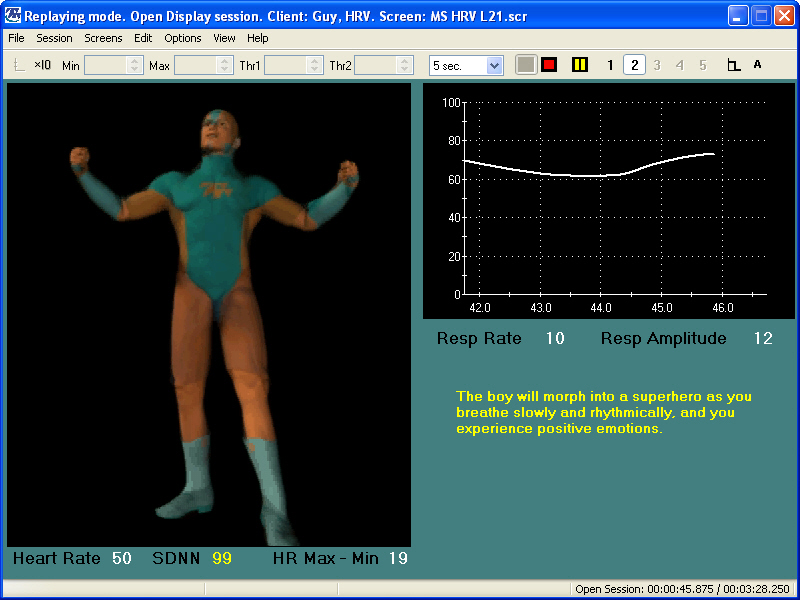The width and height of the screenshot is (800, 600).
Task: Click the superhero animation display
Action: 209,315
